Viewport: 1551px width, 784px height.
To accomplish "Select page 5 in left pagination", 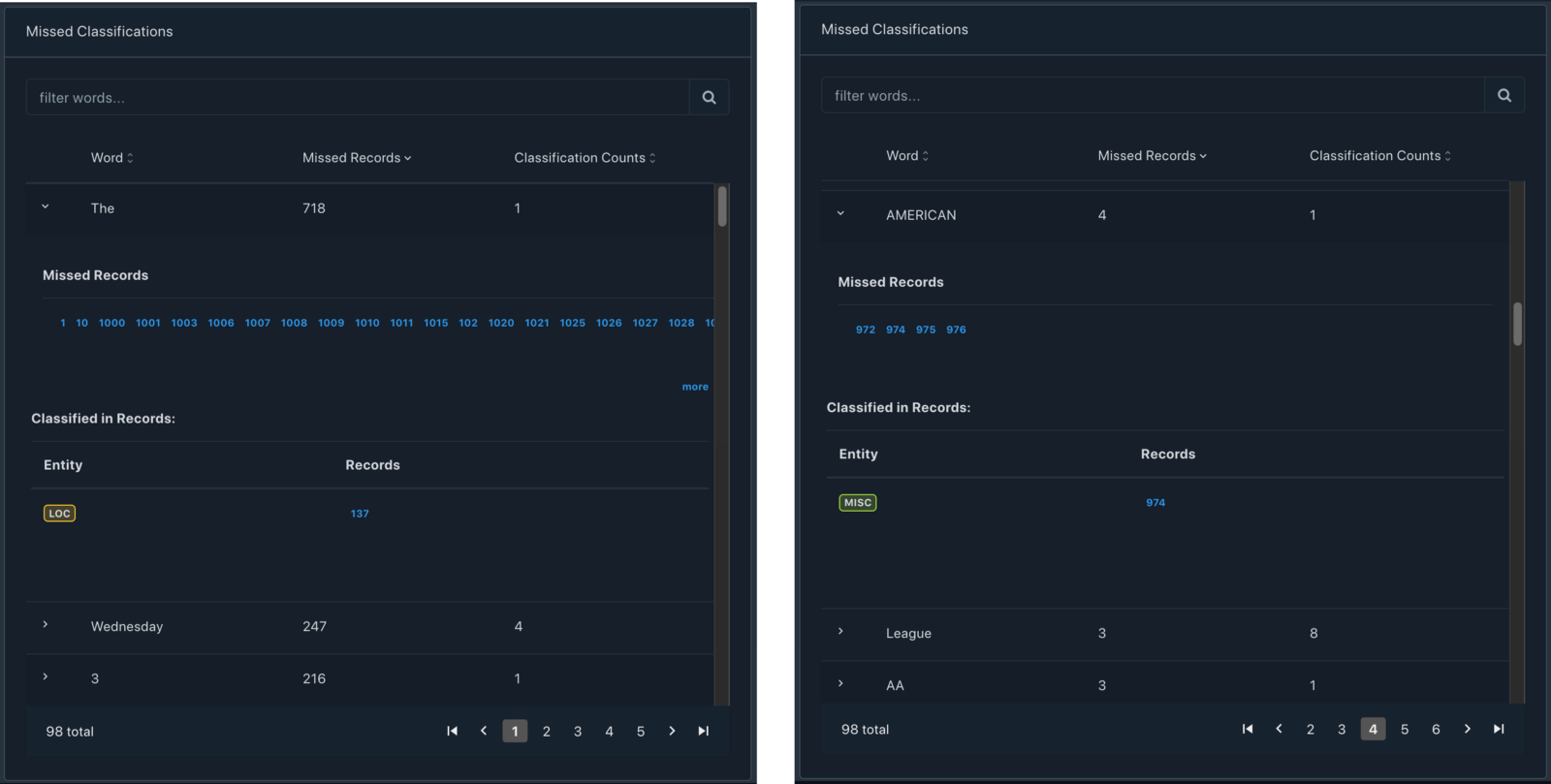I will pyautogui.click(x=641, y=731).
